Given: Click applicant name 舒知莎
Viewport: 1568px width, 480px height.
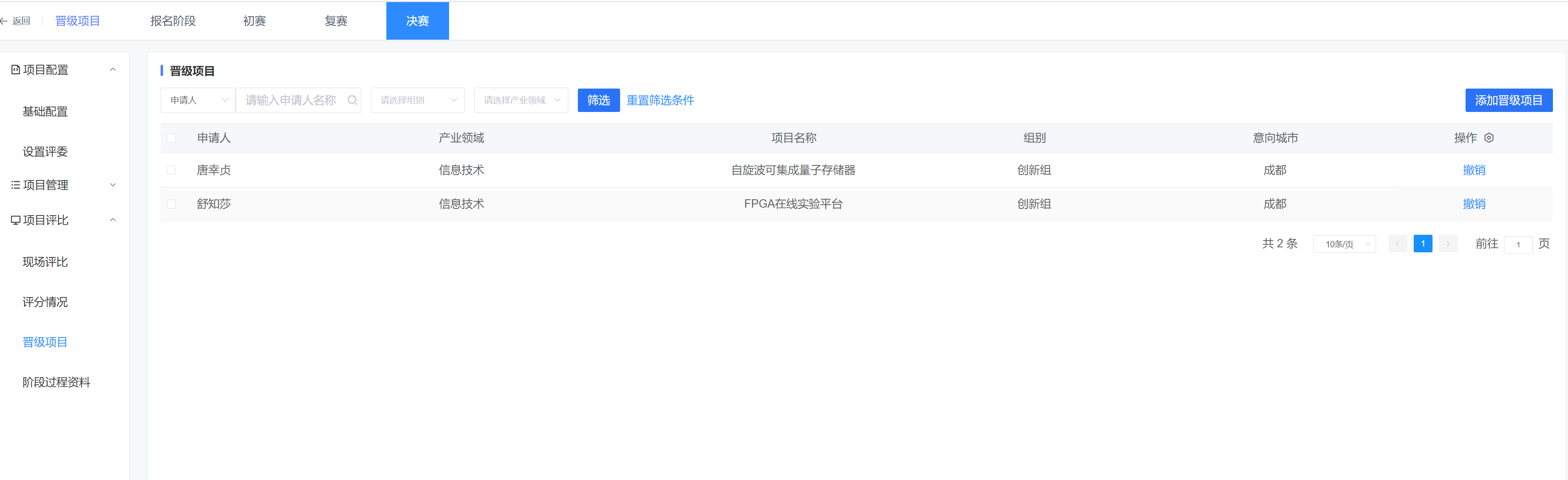Looking at the screenshot, I should coord(214,204).
